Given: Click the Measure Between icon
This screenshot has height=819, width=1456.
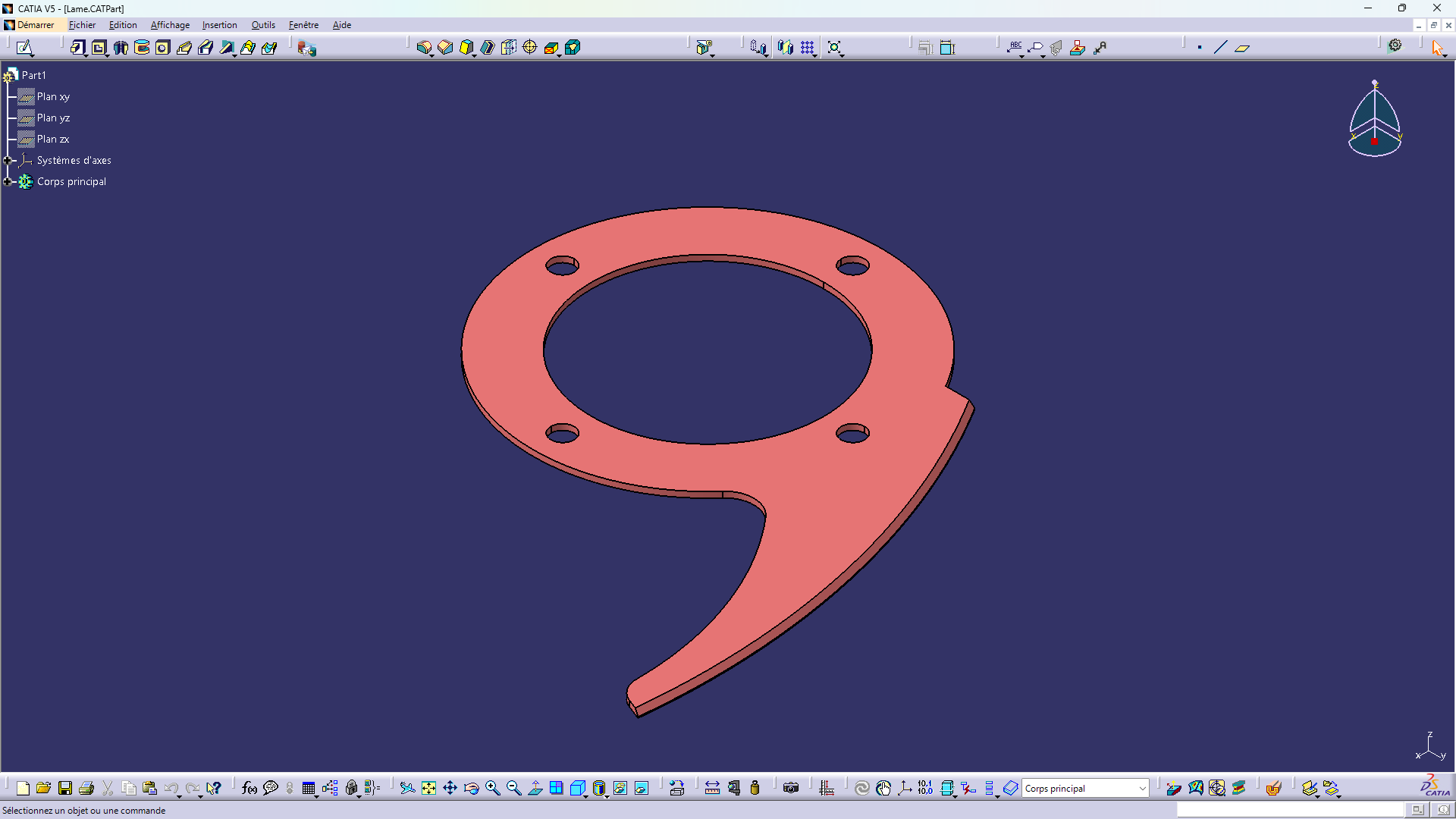Looking at the screenshot, I should (712, 789).
